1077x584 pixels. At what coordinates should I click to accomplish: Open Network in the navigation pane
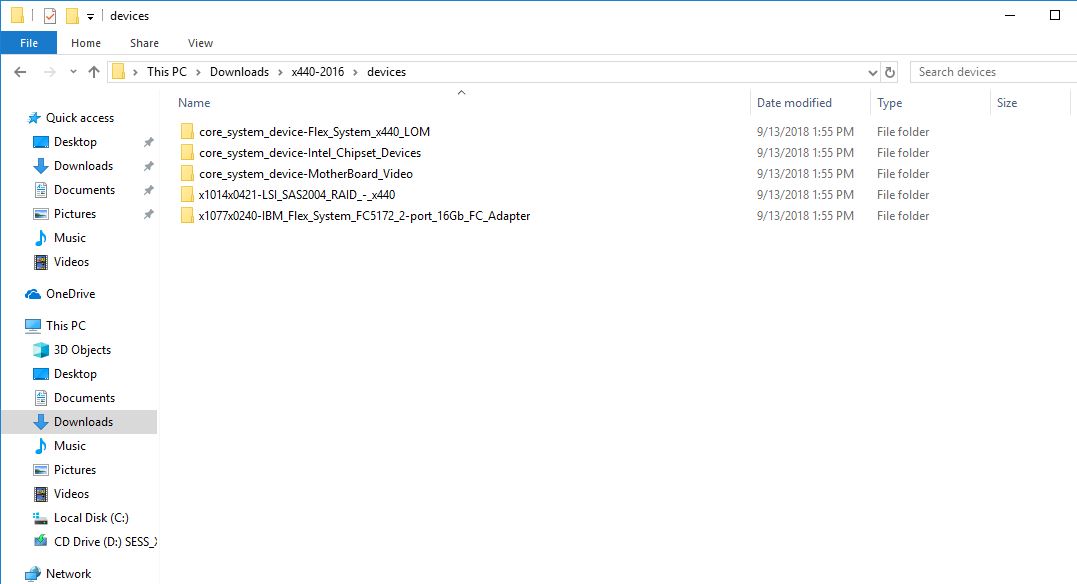68,574
